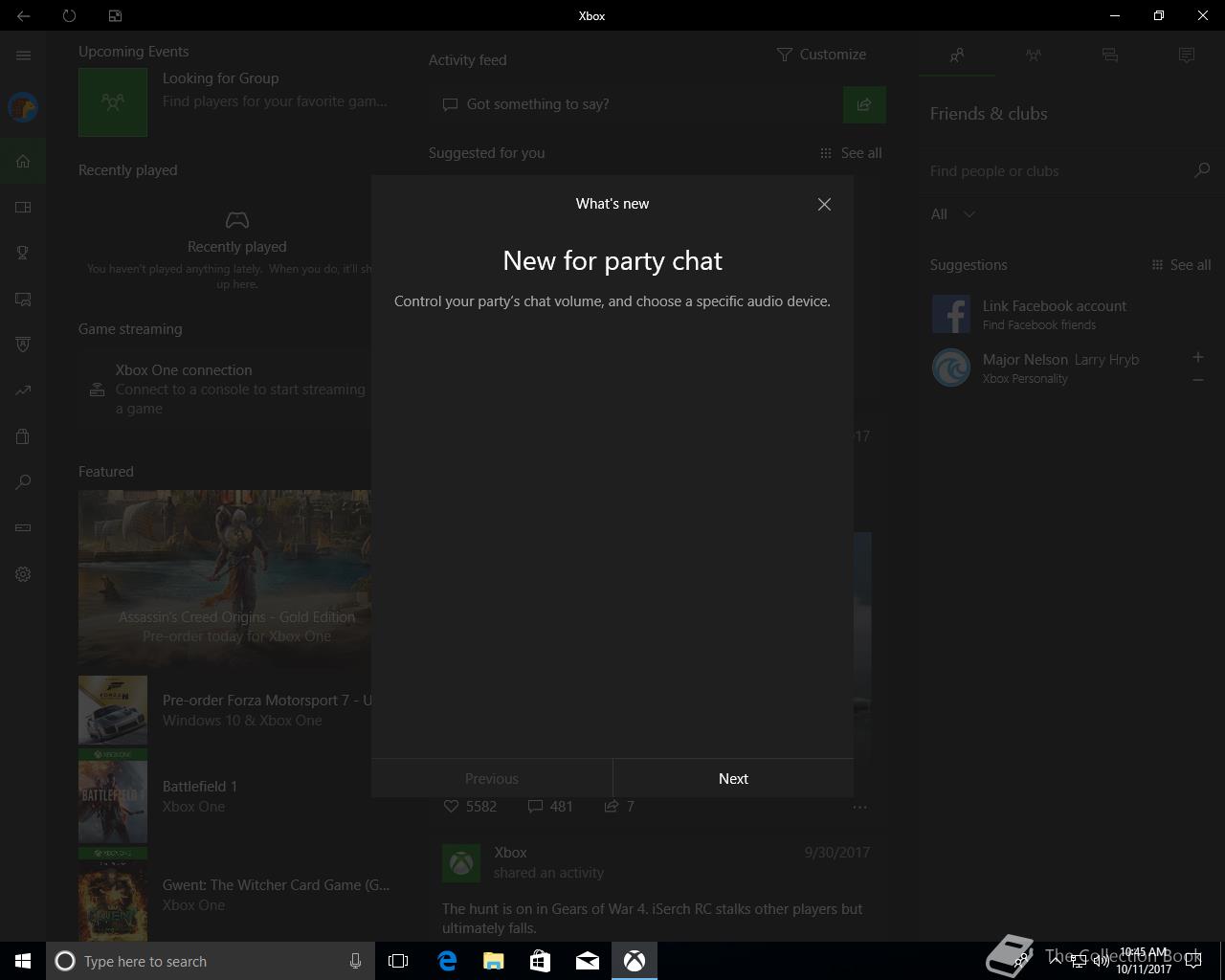Refresh the Xbox app page
Screen dimensions: 1225x980
click(x=69, y=15)
